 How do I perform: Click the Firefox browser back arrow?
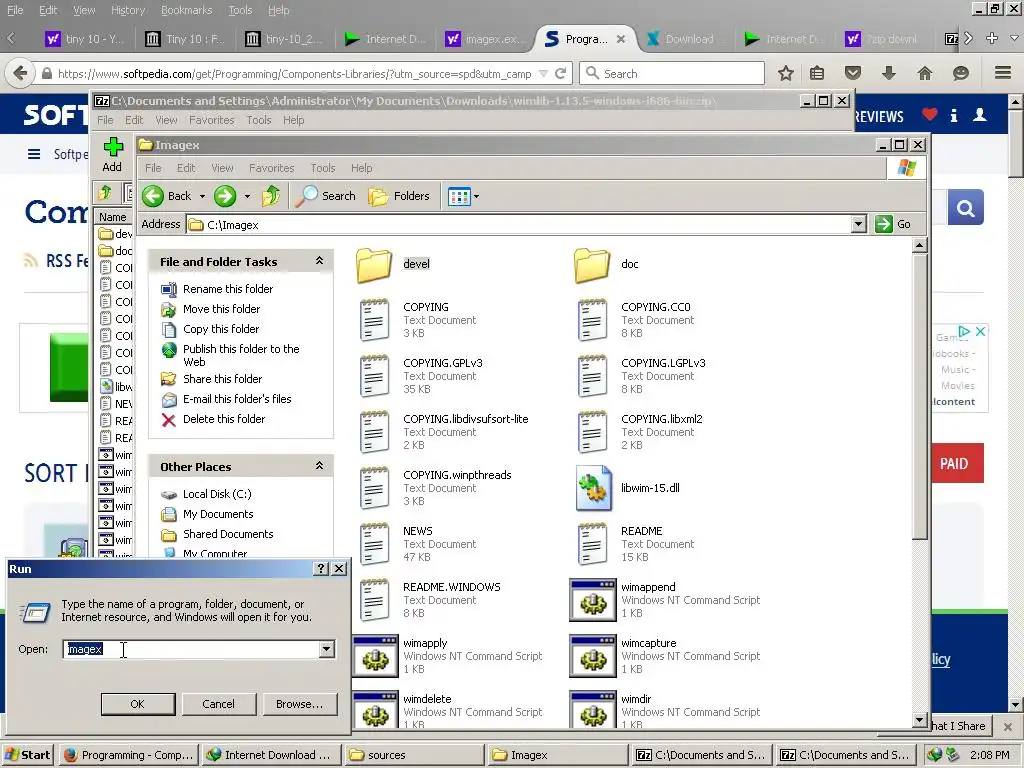point(20,73)
